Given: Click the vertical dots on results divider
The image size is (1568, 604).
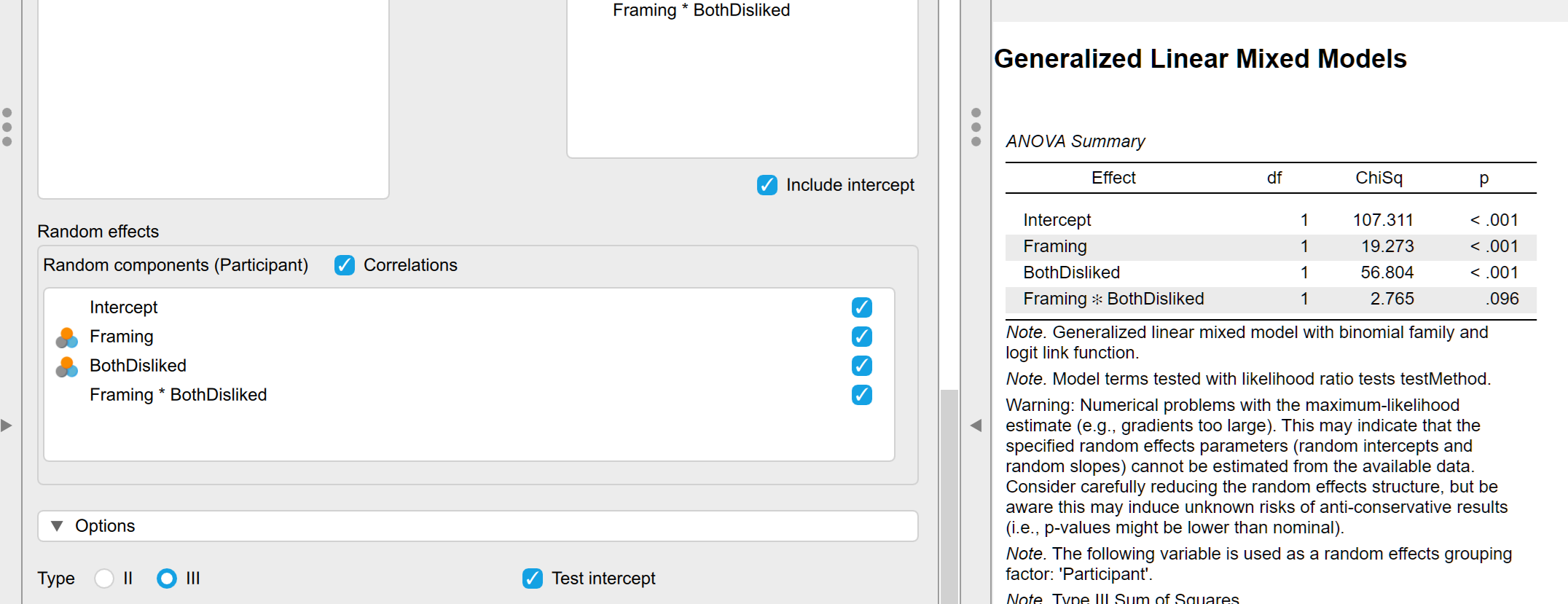Looking at the screenshot, I should click(976, 127).
